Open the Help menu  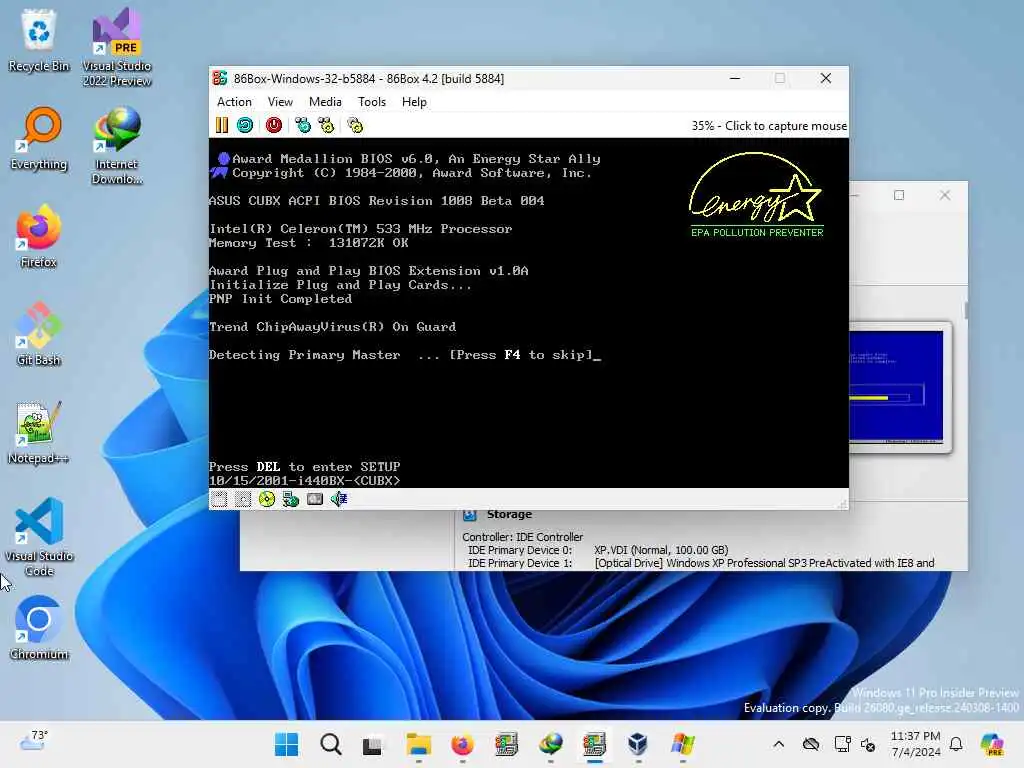click(414, 102)
